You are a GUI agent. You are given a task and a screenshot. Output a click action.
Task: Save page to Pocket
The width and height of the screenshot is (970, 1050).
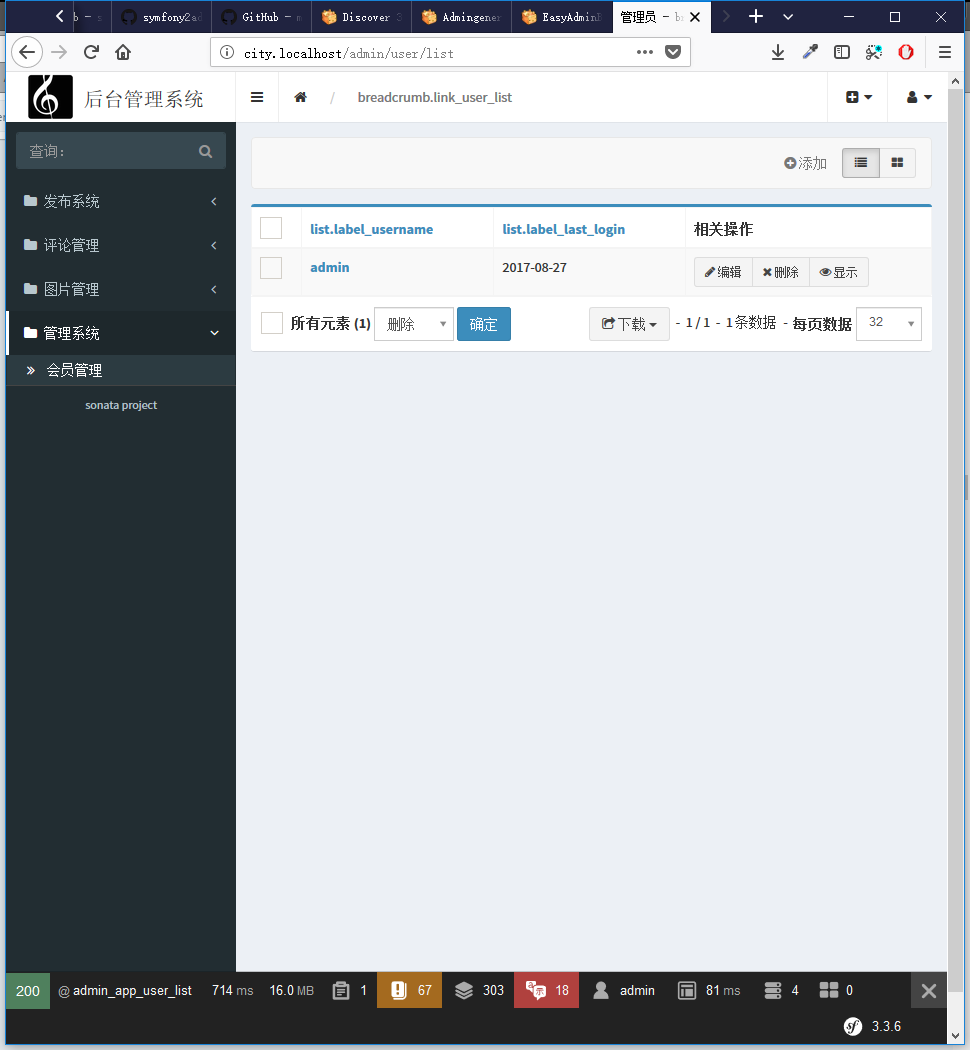(673, 52)
